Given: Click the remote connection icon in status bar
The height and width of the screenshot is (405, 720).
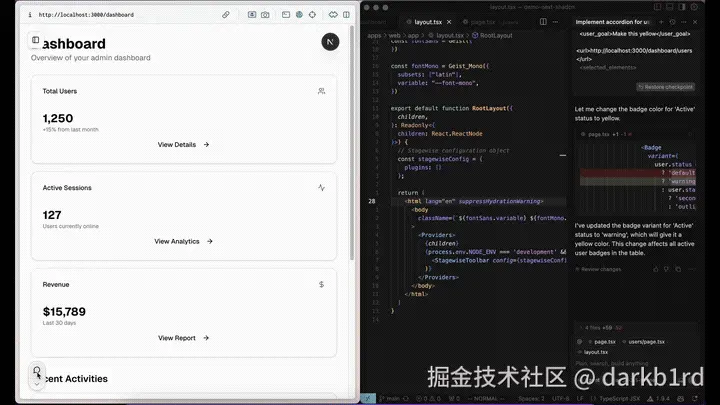Looking at the screenshot, I should [x=368, y=399].
